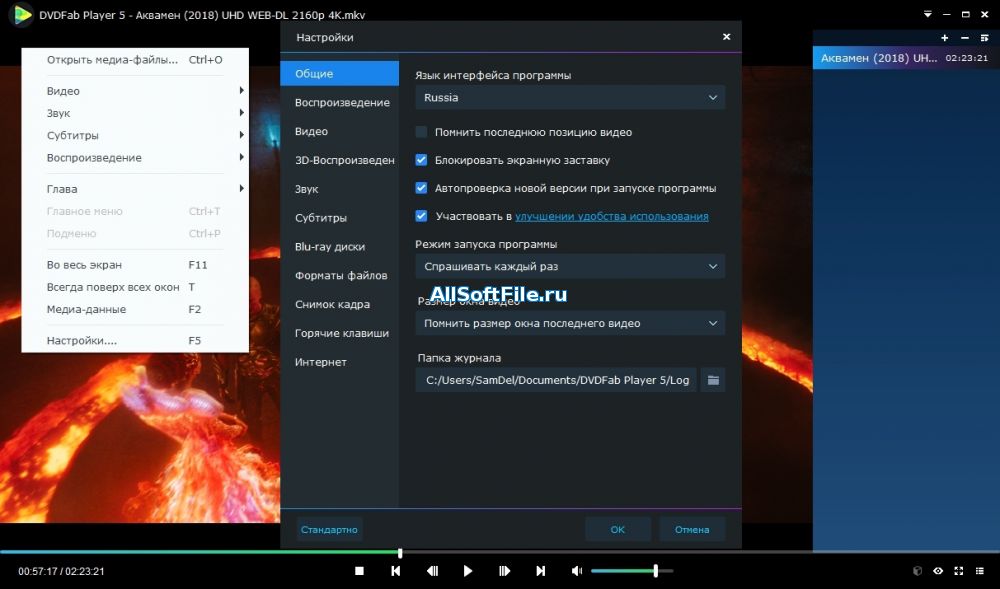This screenshot has height=589, width=1000.
Task: Click 'Настройки....' in the context menu
Action: point(135,340)
